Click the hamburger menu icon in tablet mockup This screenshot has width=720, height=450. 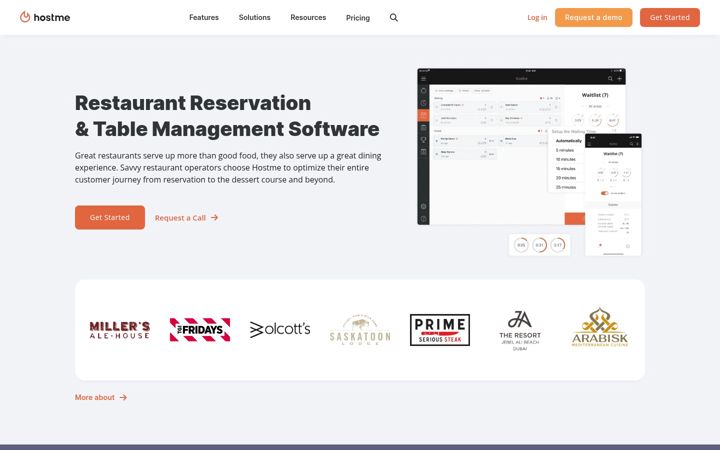point(423,79)
